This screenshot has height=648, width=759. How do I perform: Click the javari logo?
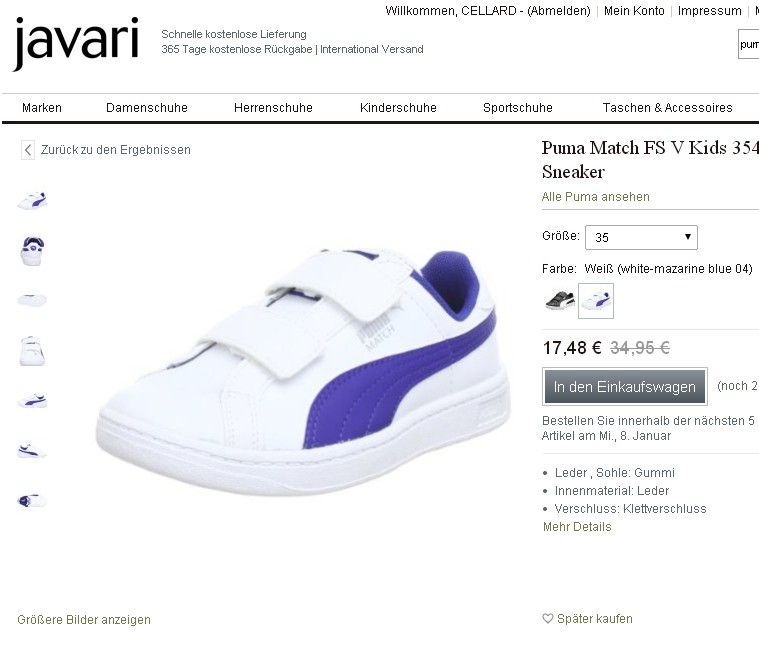76,44
